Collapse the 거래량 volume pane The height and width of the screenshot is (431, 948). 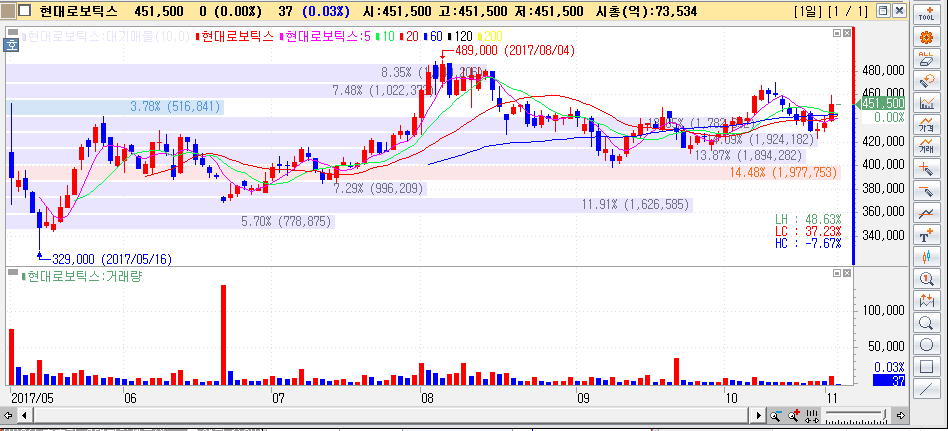pos(838,273)
